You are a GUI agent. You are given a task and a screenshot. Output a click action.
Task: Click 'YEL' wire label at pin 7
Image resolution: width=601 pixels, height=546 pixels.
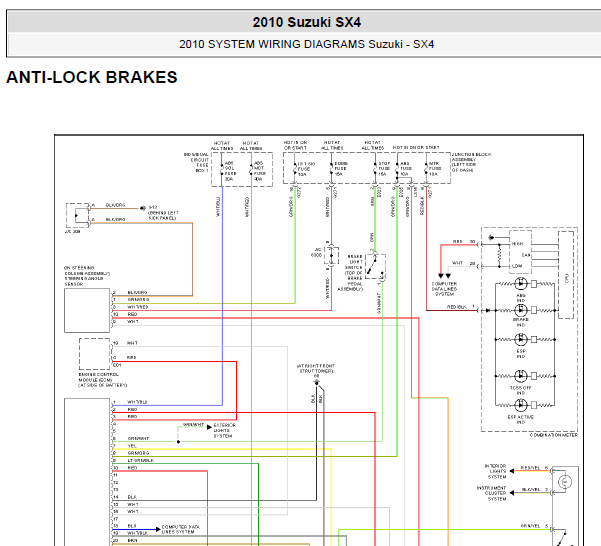[x=132, y=446]
